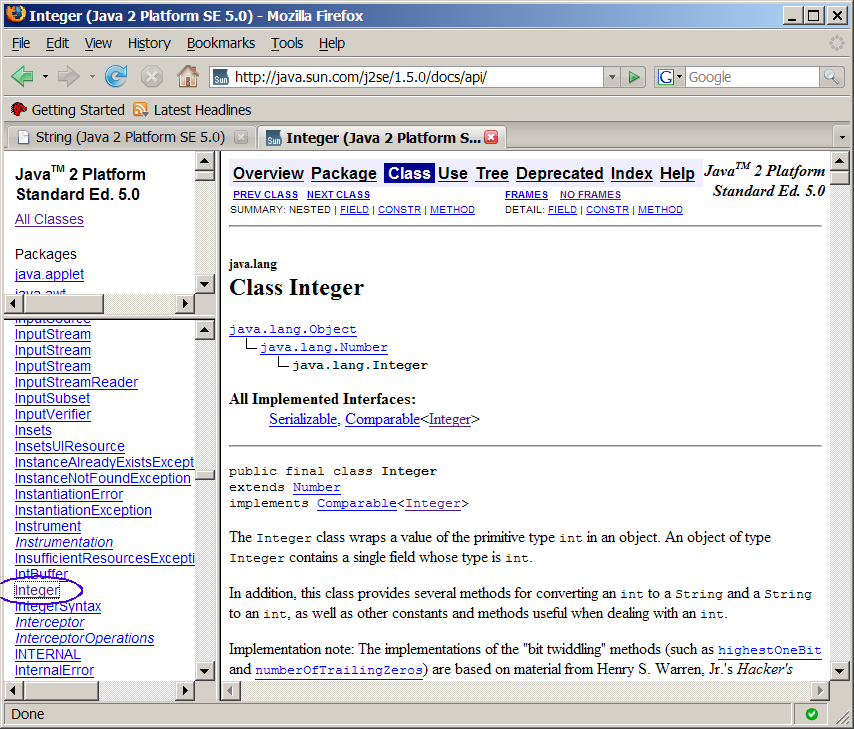Open the forward history dropdown arrow

tap(92, 77)
